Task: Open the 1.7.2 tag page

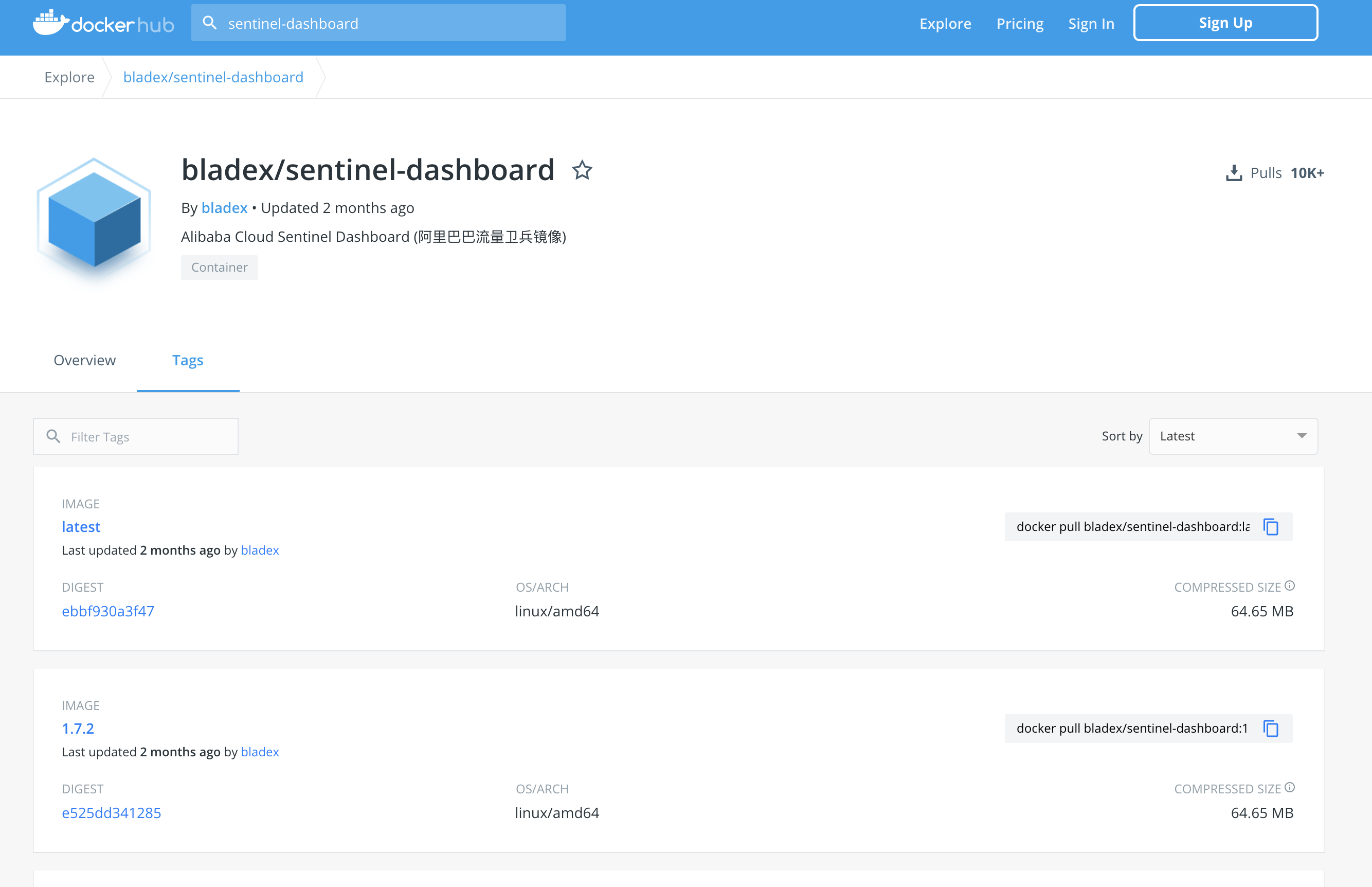Action: point(78,728)
